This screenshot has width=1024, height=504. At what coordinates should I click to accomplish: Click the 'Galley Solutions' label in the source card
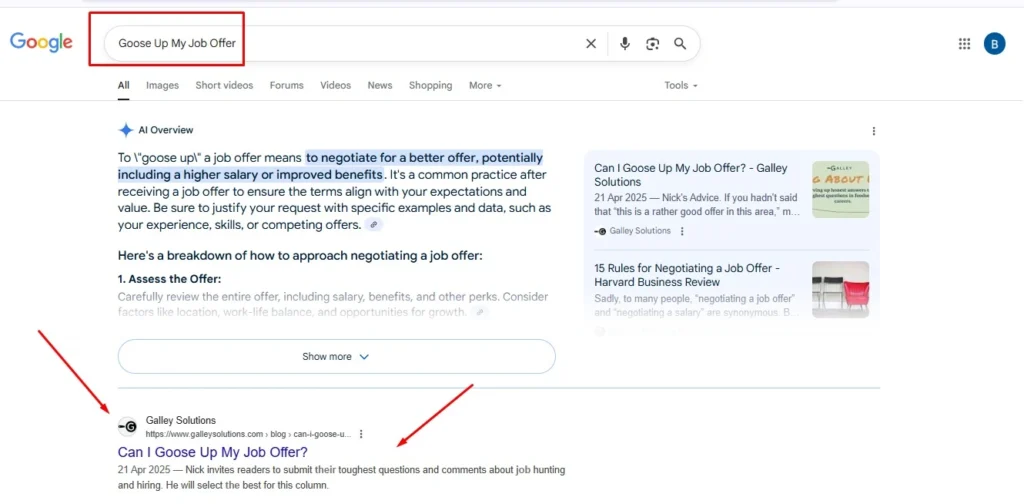[640, 231]
